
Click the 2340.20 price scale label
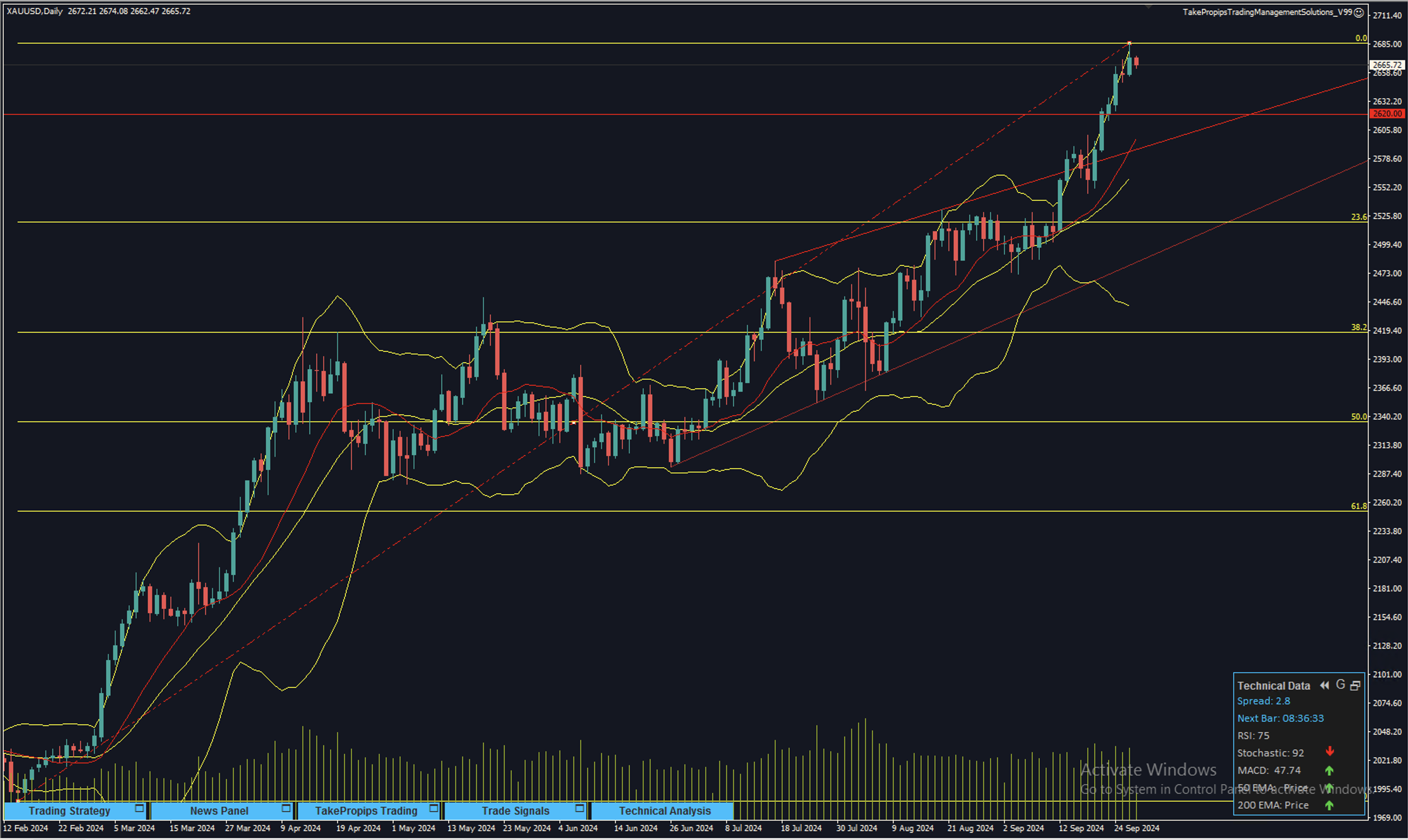1387,417
